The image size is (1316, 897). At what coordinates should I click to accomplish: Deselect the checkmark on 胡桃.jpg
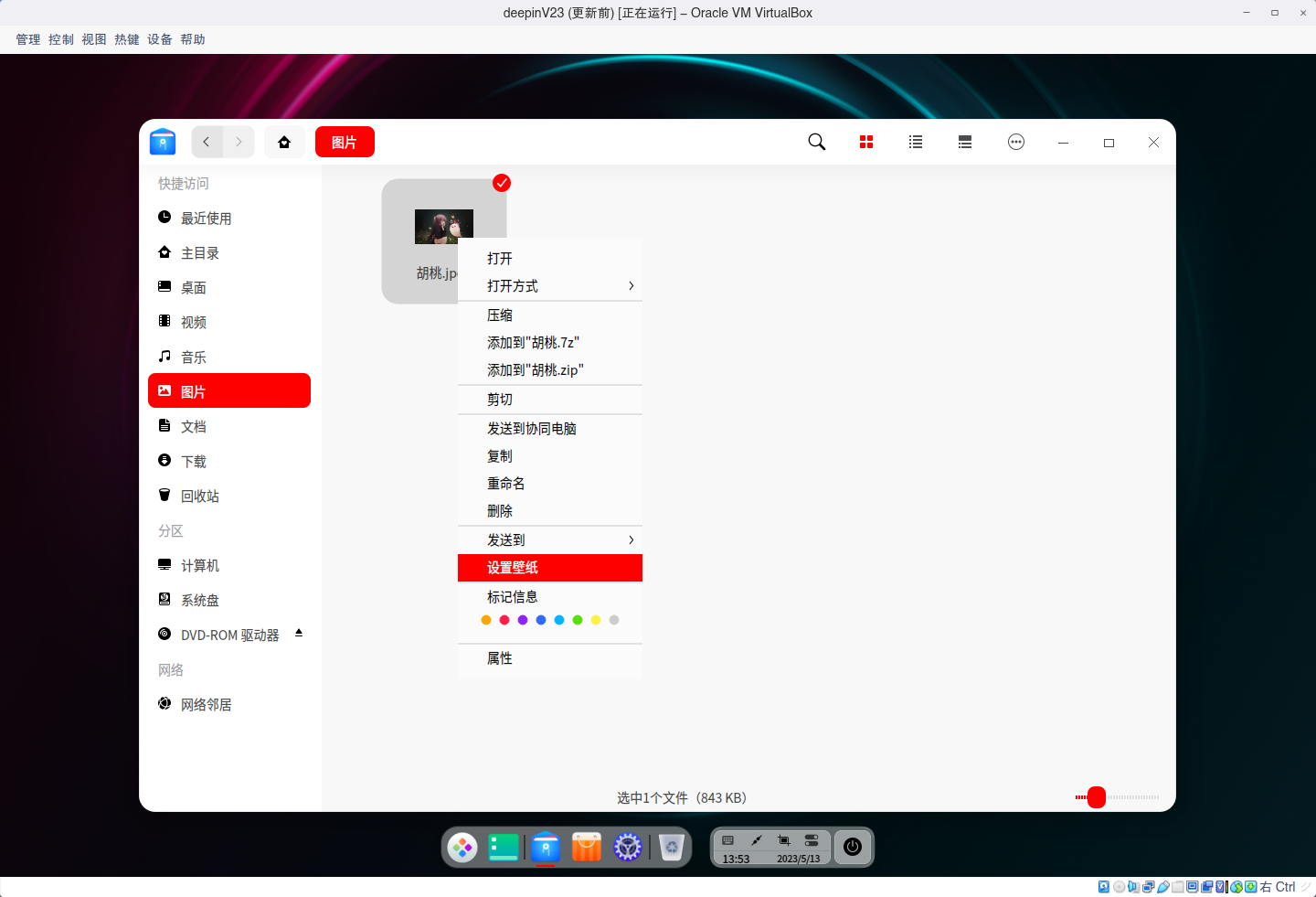pos(501,183)
